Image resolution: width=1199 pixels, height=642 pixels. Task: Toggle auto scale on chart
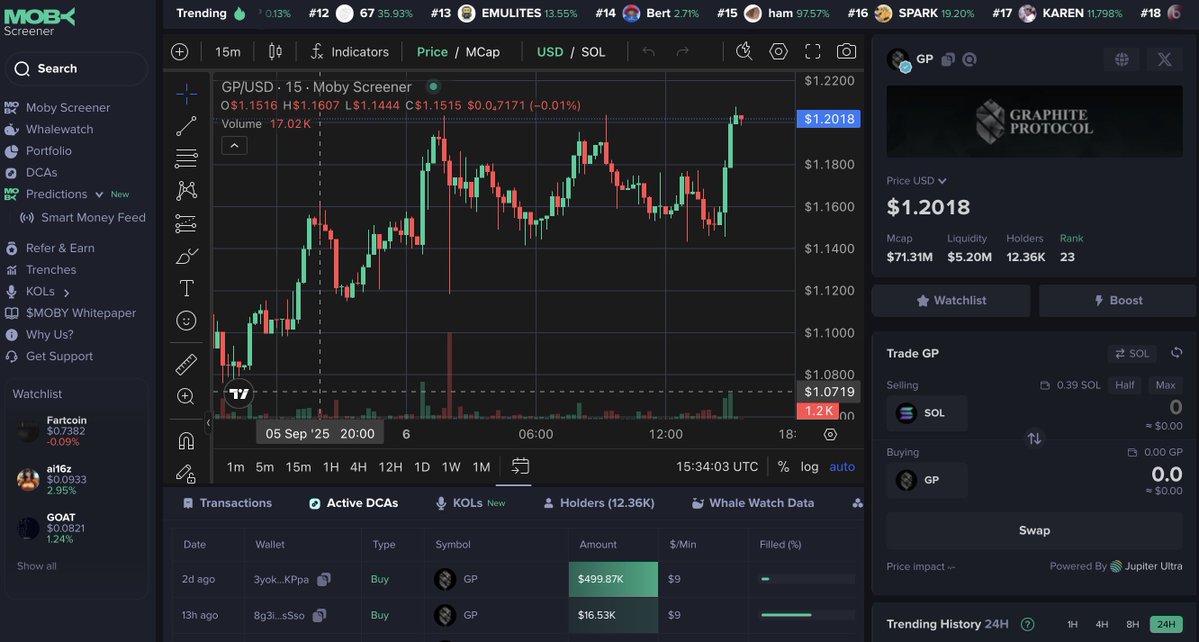(842, 466)
